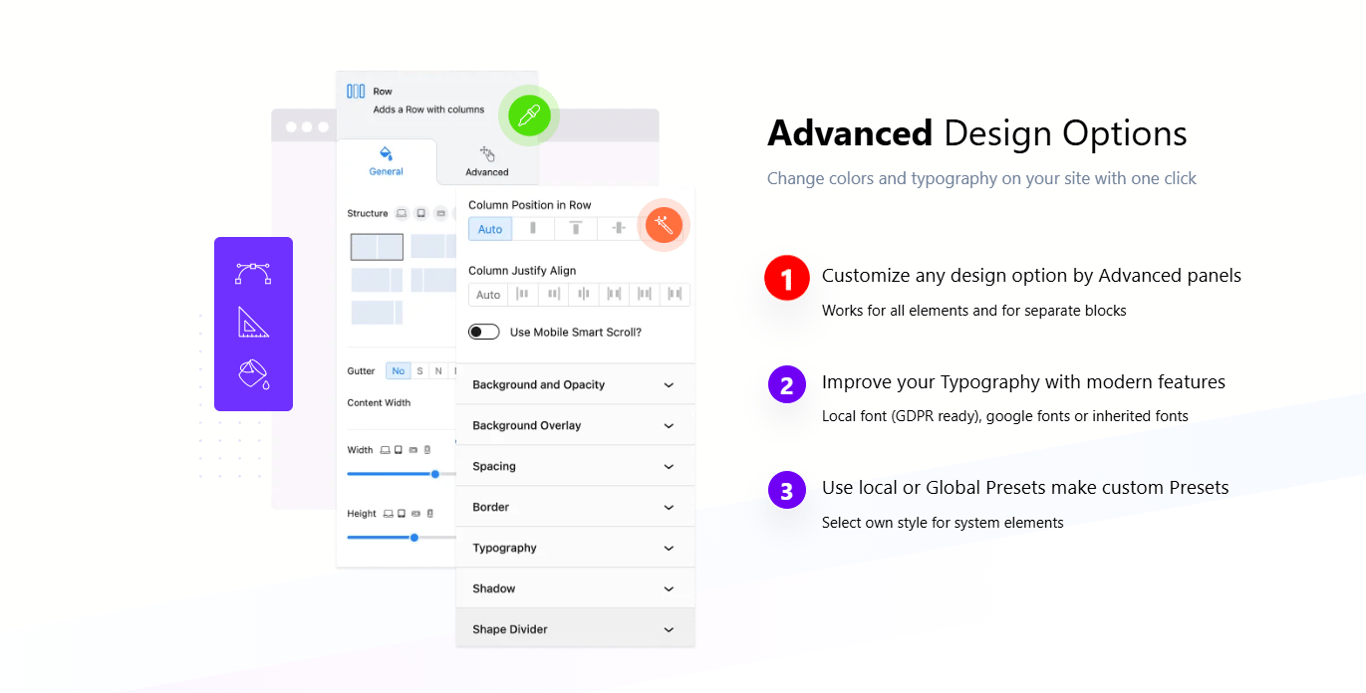Click the portrait phone icon next to Width
The width and height of the screenshot is (1366, 693).
click(x=428, y=450)
